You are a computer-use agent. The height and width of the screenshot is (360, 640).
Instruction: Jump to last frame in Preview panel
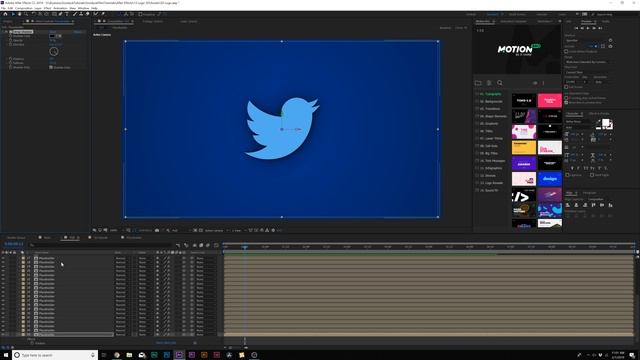[600, 28]
